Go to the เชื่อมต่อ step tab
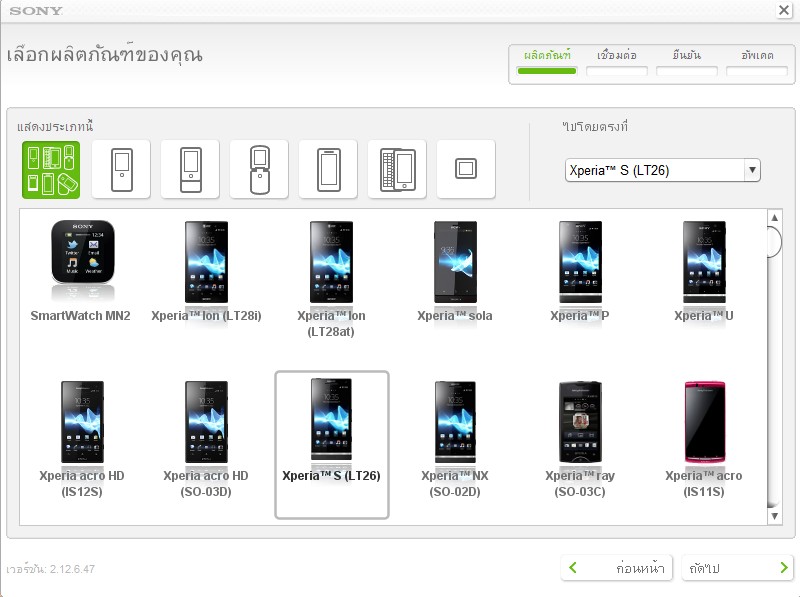Image resolution: width=800 pixels, height=597 pixels. pos(617,62)
